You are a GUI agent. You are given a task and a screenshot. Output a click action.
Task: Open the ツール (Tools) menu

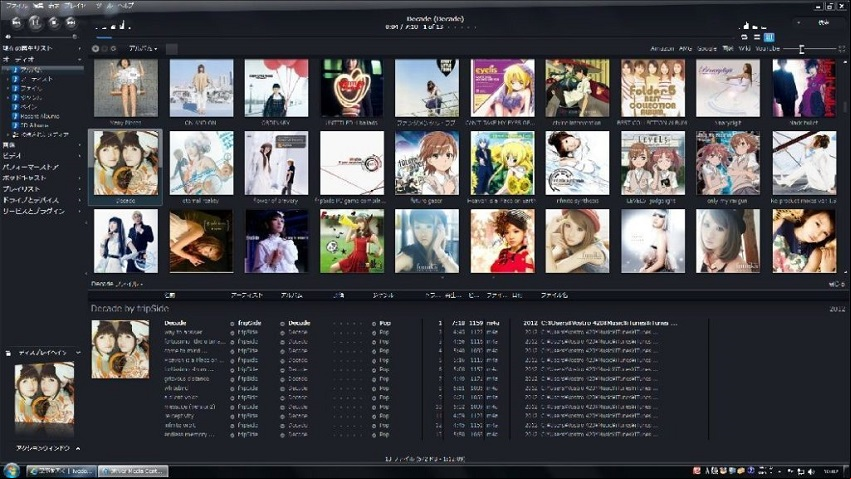click(103, 5)
